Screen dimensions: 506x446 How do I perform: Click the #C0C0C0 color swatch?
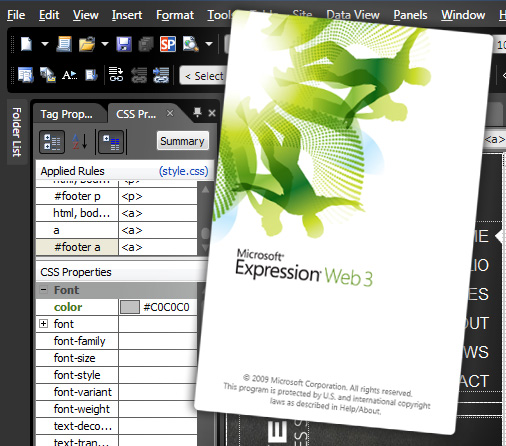tap(130, 307)
